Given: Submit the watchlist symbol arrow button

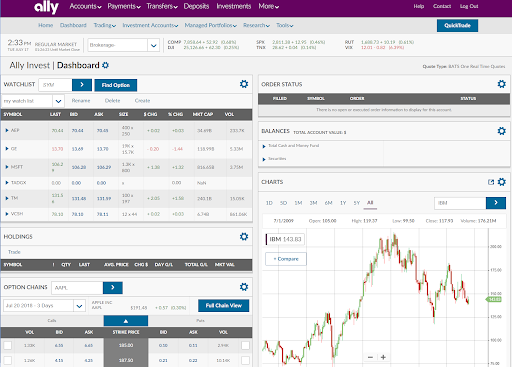Looking at the screenshot, I should (x=82, y=85).
